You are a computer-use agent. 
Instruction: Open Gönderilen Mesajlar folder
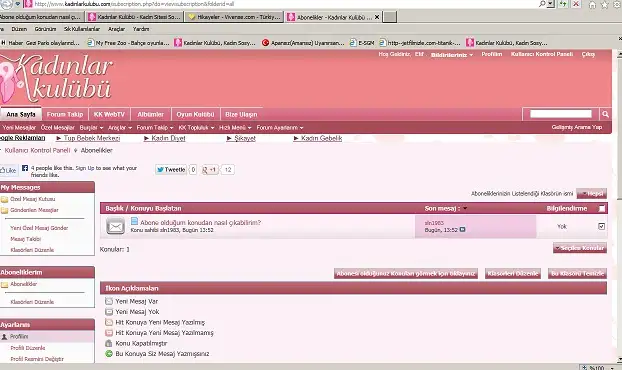coord(34,210)
